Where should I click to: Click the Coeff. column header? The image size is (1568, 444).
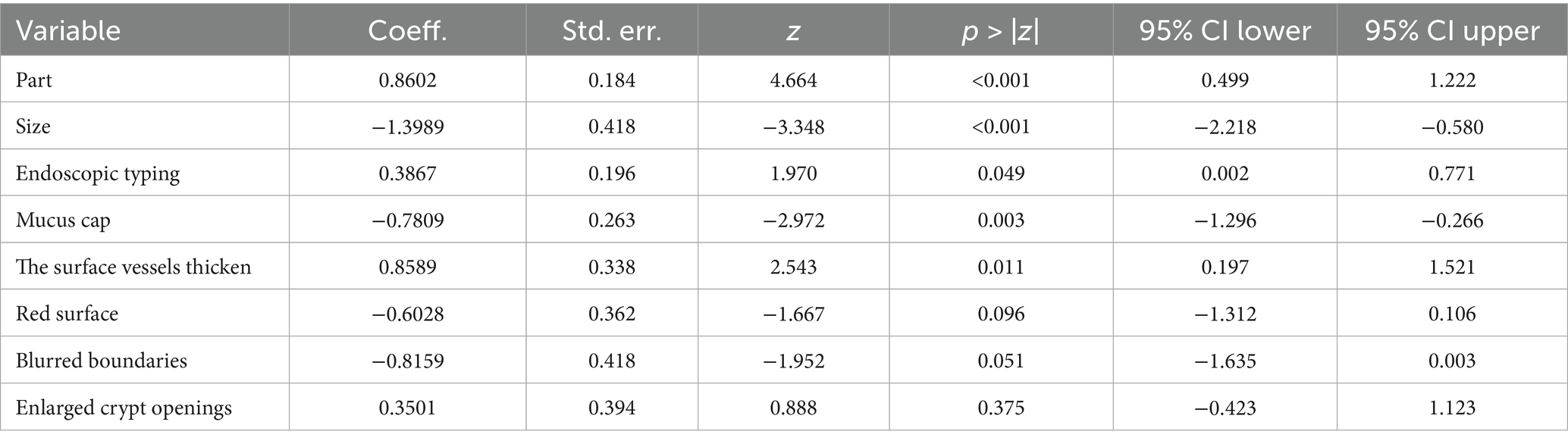[x=407, y=31]
